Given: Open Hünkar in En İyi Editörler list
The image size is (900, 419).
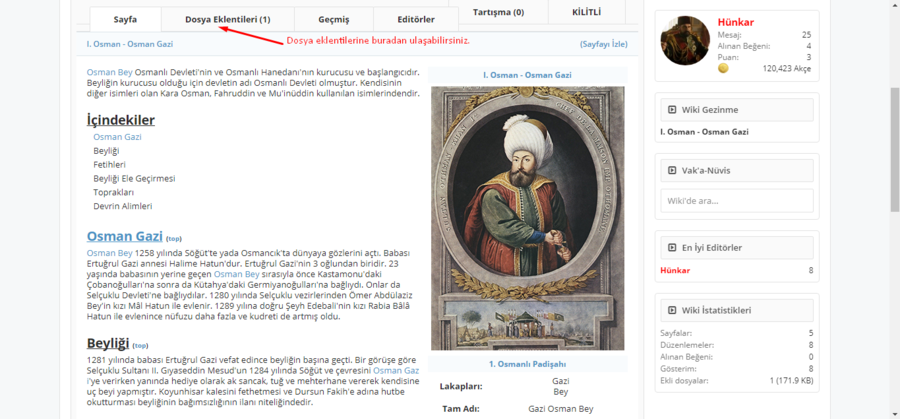Looking at the screenshot, I should coord(675,270).
